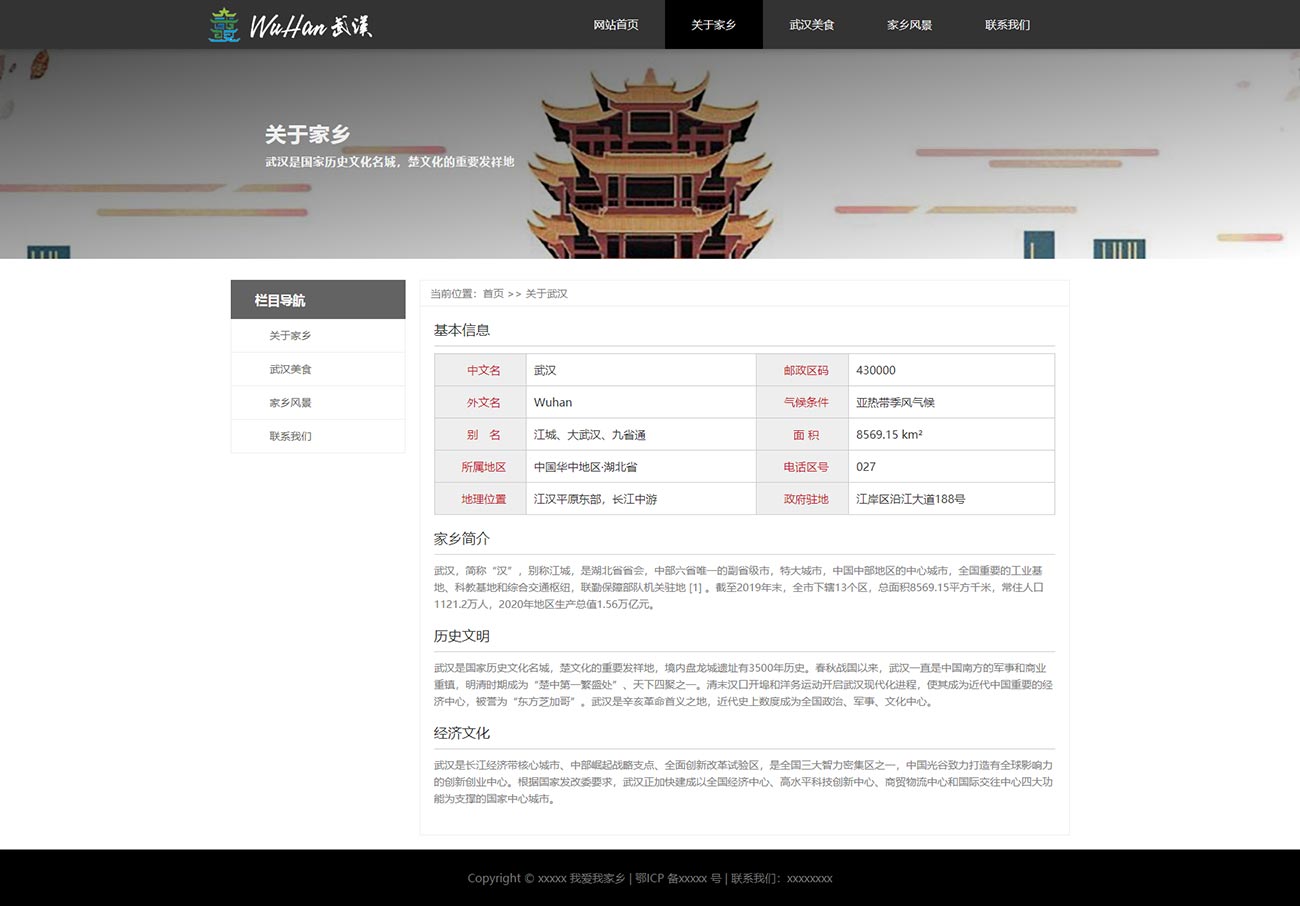The height and width of the screenshot is (906, 1300).
Task: Open the 网站首页 nav item
Action: 615,25
